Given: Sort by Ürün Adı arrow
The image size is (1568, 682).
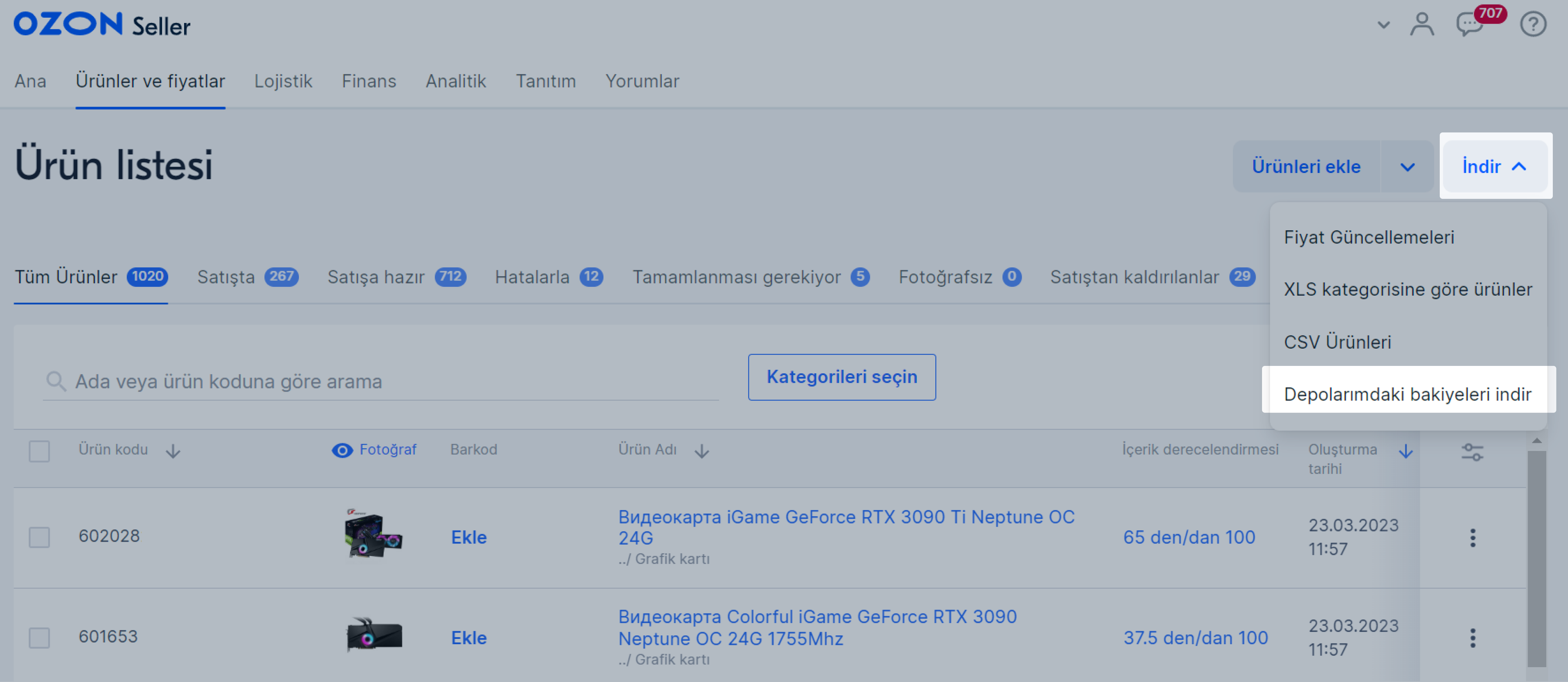Looking at the screenshot, I should point(702,451).
